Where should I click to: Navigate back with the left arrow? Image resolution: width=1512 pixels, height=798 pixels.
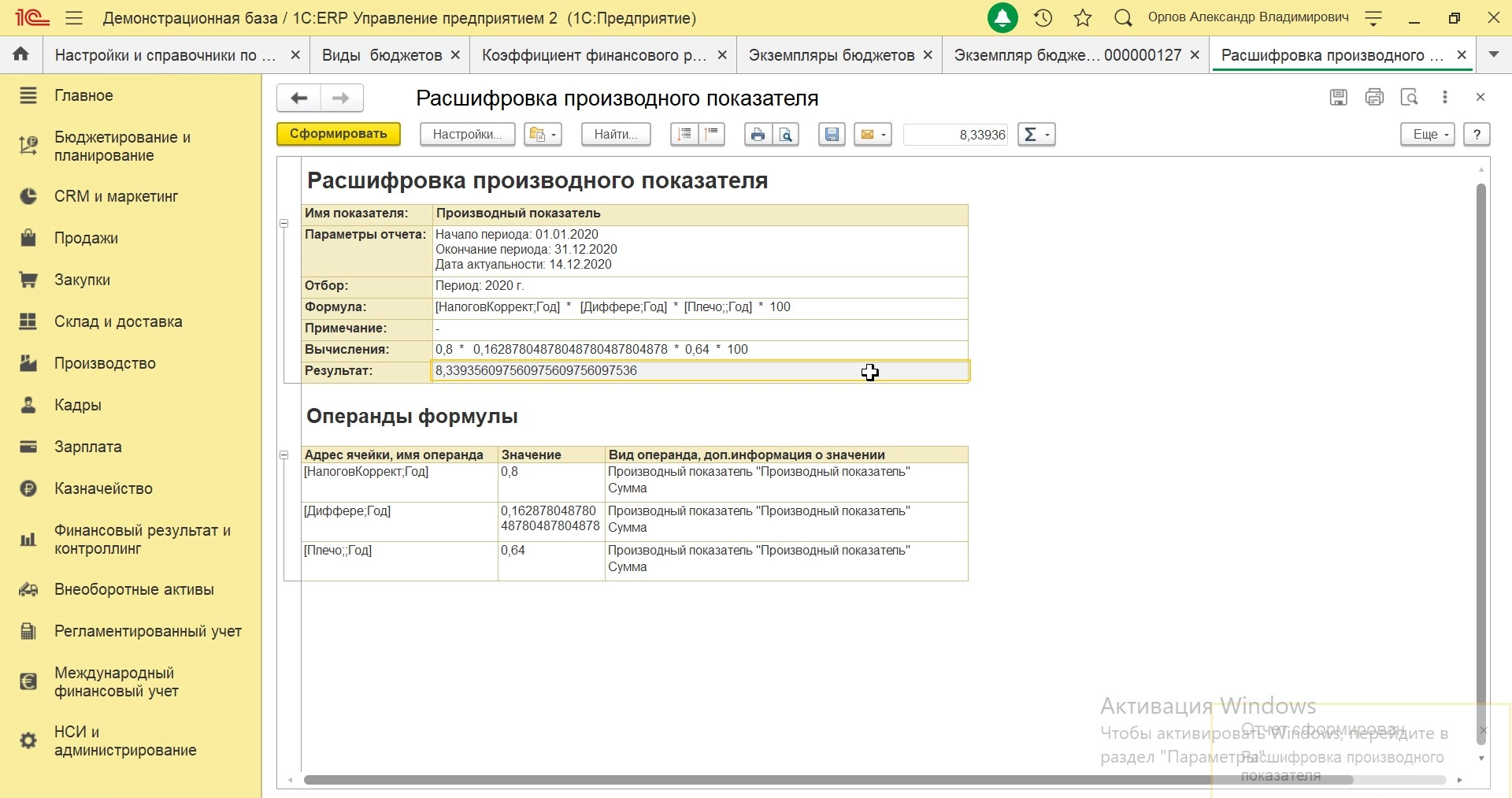[298, 98]
